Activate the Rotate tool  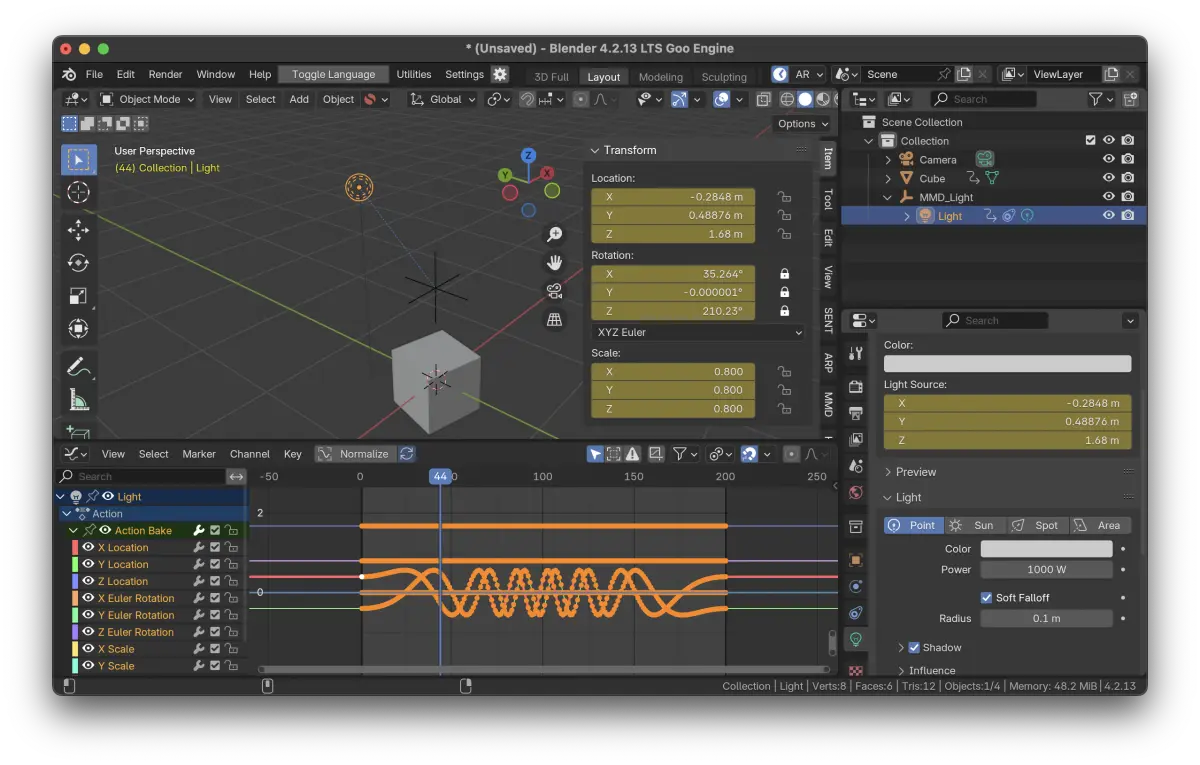click(78, 263)
